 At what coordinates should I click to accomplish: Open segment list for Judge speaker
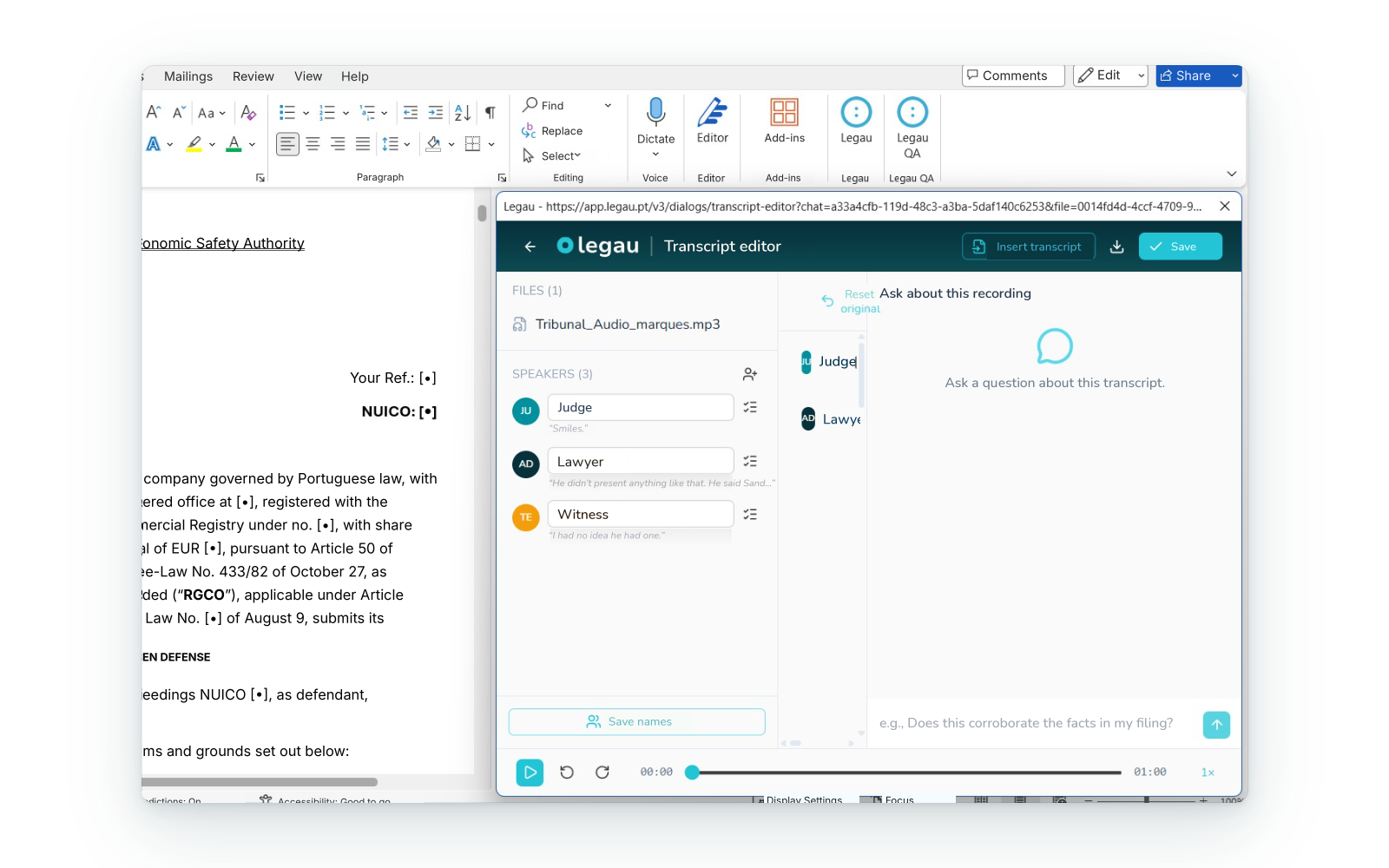(x=750, y=407)
